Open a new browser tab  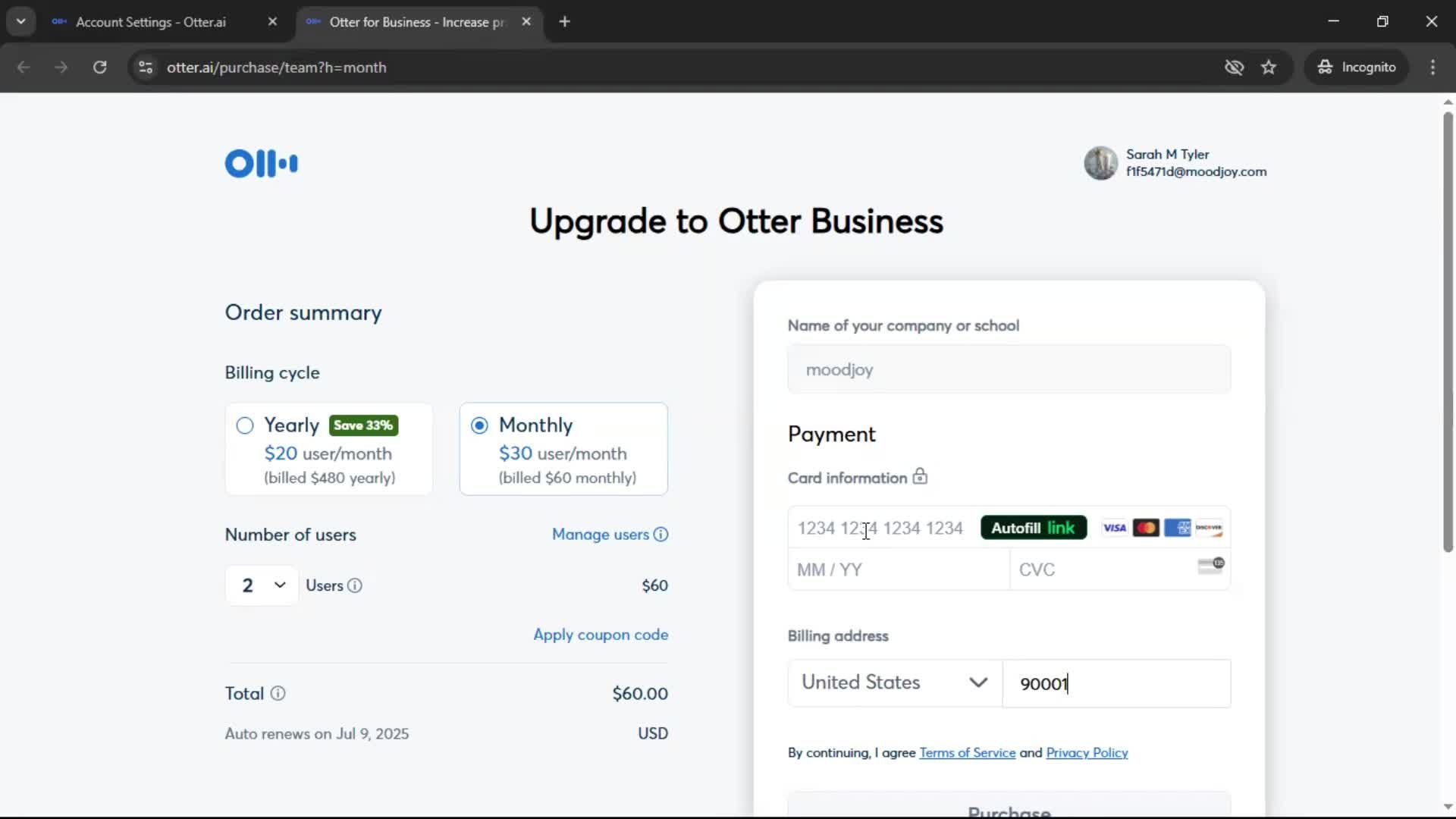[x=564, y=22]
